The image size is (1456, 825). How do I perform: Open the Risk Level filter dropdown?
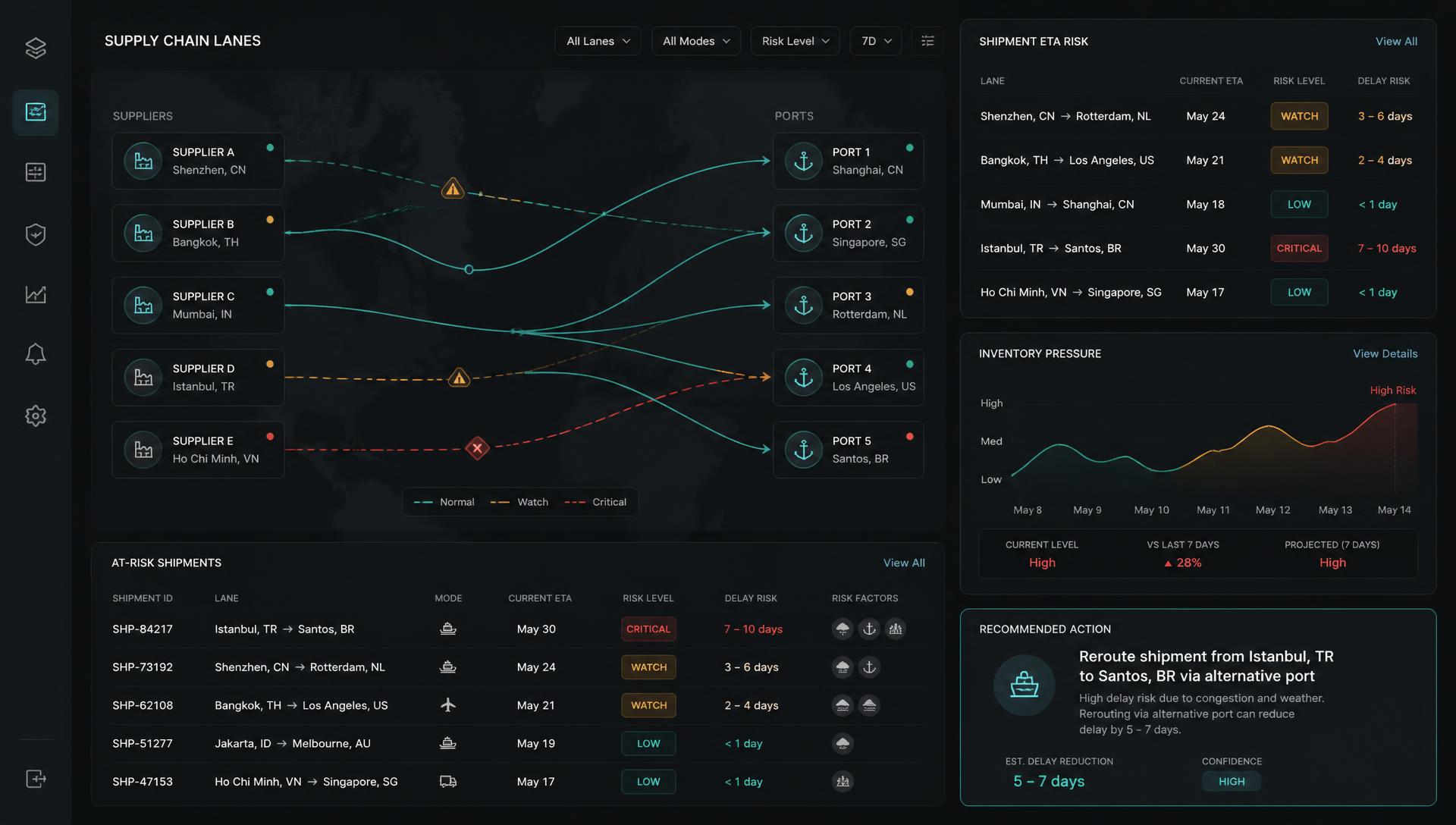tap(795, 41)
